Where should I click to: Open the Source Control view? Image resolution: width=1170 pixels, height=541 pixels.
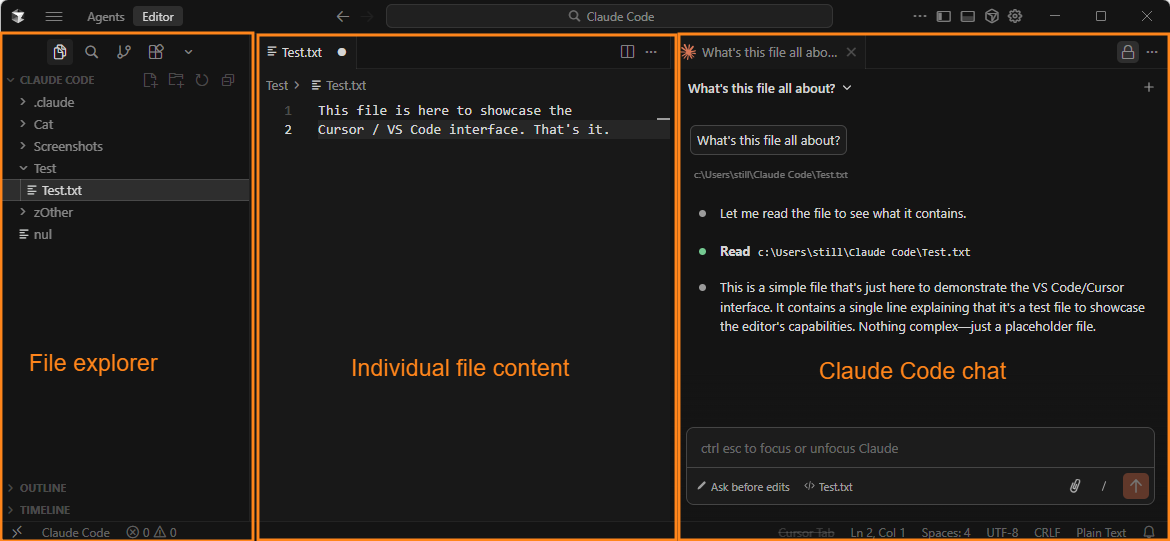[x=124, y=52]
